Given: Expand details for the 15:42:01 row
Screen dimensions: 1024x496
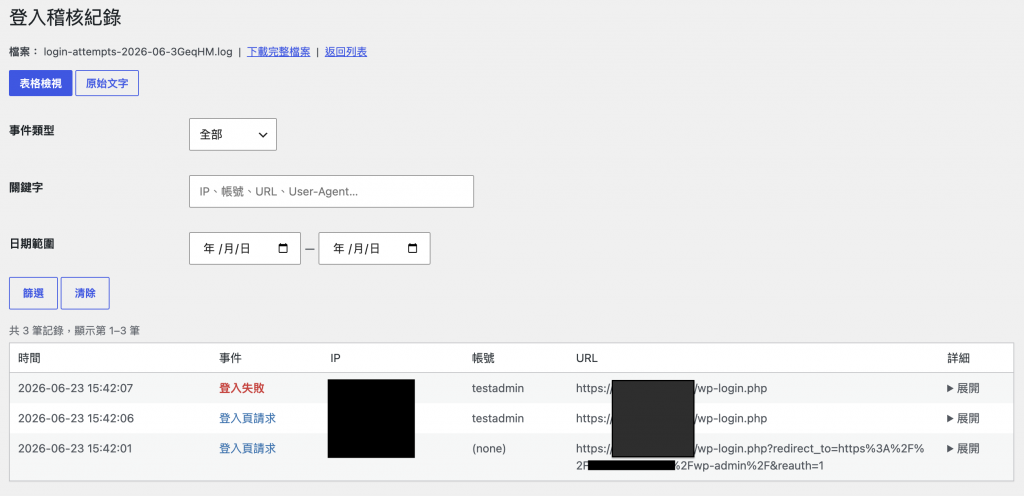Looking at the screenshot, I should click(x=963, y=448).
